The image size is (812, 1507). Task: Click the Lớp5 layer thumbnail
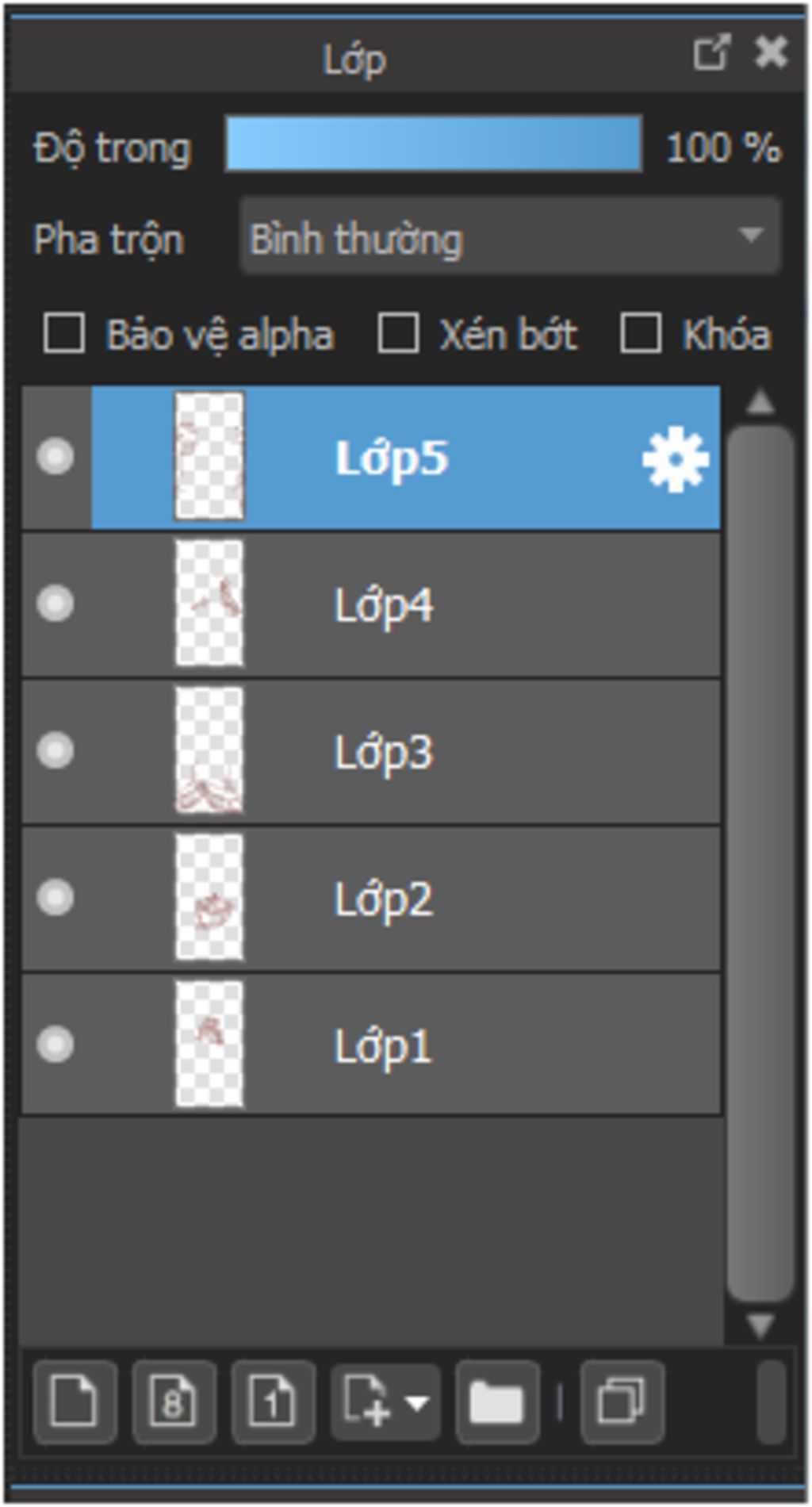point(209,457)
